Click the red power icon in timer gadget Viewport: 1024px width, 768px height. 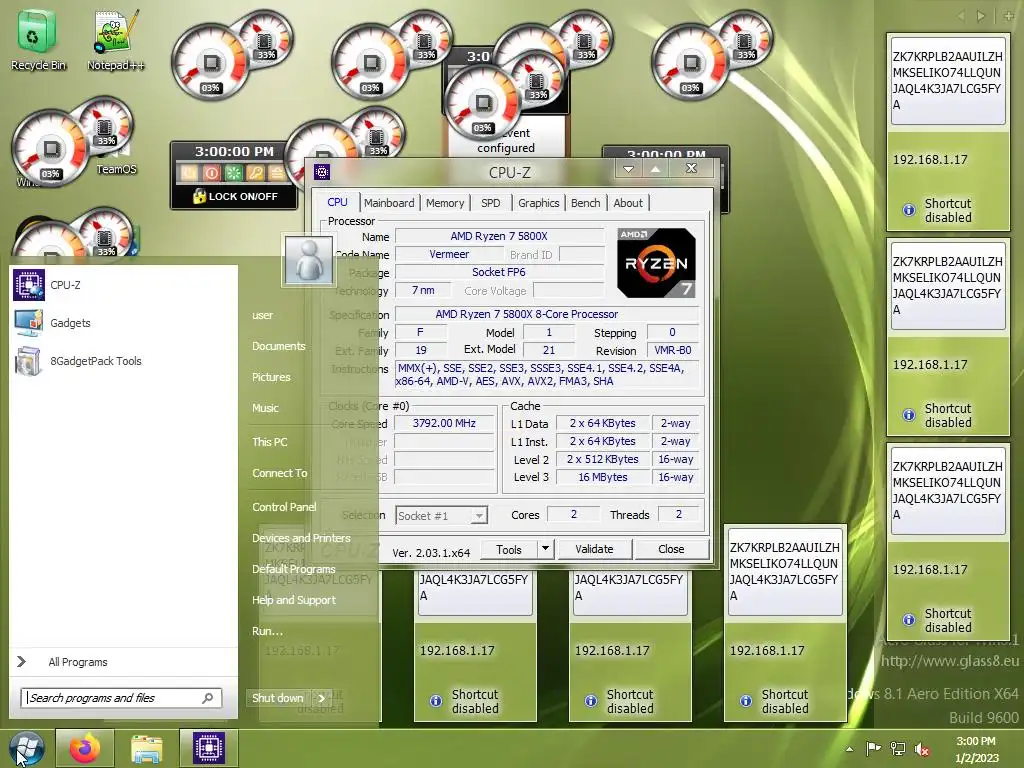(212, 173)
